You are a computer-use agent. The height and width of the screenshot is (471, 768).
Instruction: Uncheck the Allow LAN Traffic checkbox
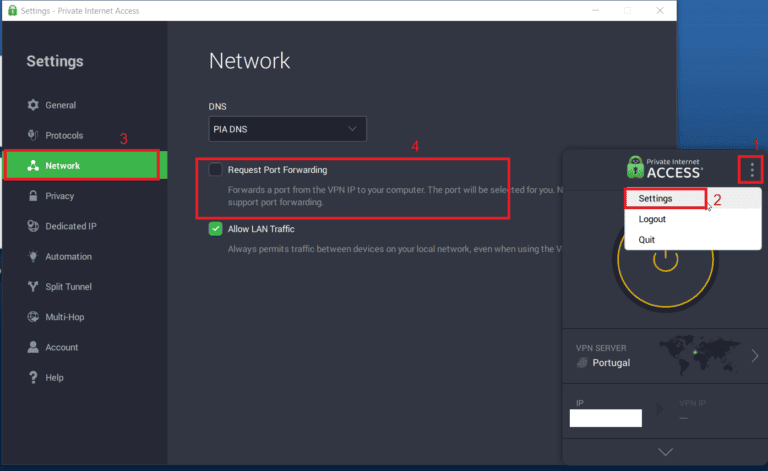(x=215, y=229)
